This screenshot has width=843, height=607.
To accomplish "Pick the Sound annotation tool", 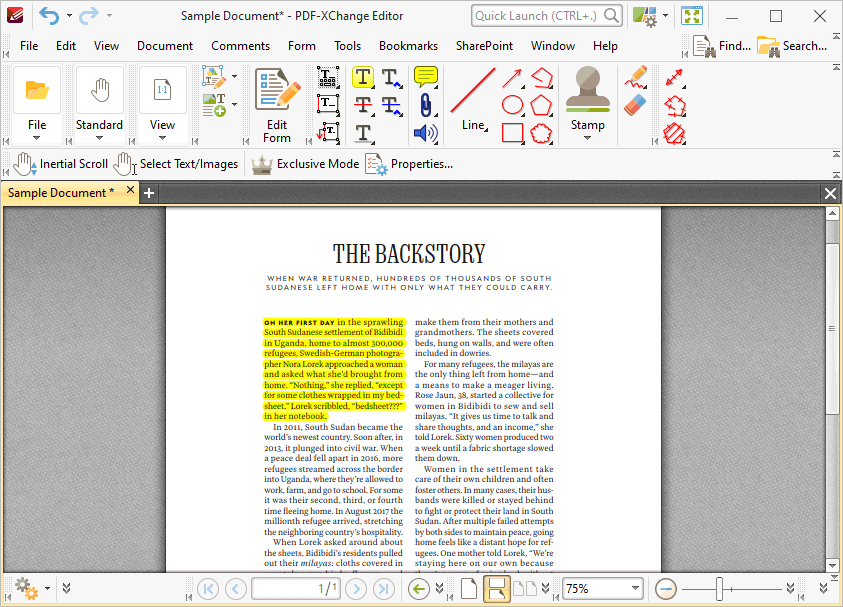I will 426,133.
